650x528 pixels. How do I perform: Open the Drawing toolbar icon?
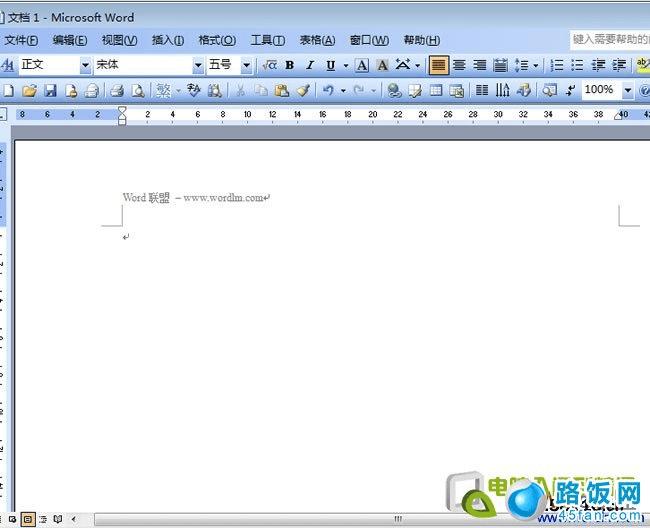click(524, 90)
